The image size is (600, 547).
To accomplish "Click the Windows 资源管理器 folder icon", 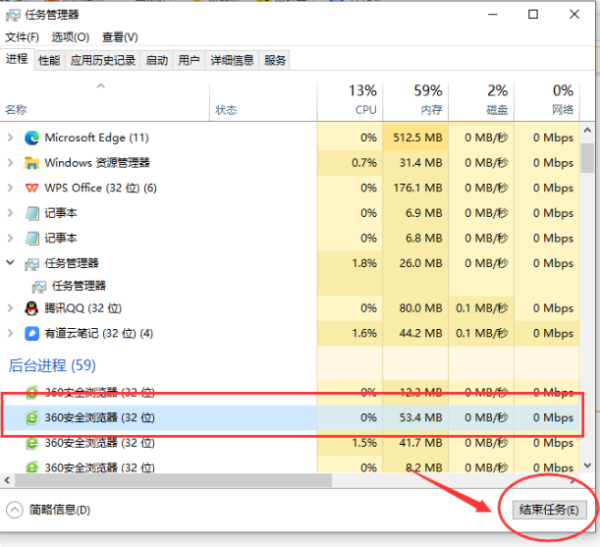I will (32, 163).
